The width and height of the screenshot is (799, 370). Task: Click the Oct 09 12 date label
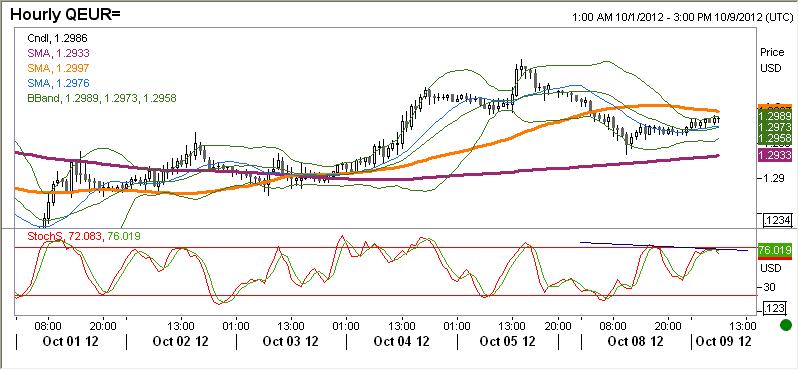pyautogui.click(x=724, y=341)
